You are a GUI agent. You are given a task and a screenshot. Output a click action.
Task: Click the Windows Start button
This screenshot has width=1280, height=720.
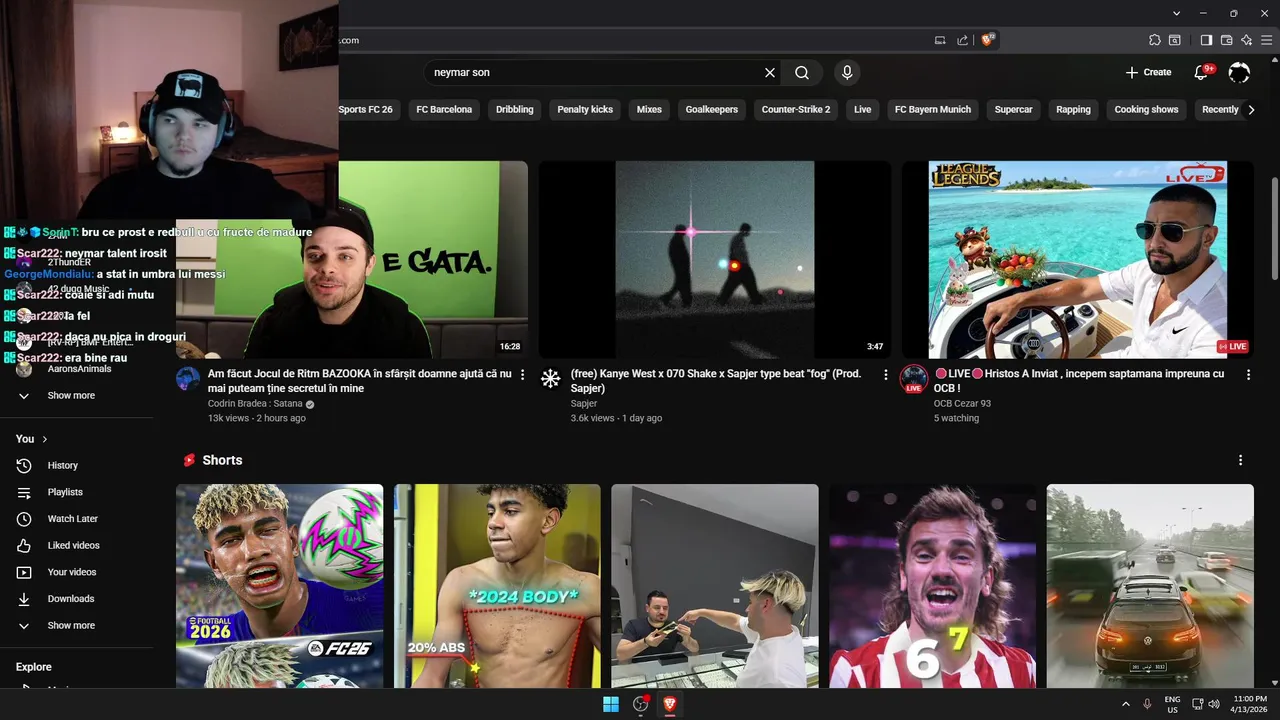611,704
